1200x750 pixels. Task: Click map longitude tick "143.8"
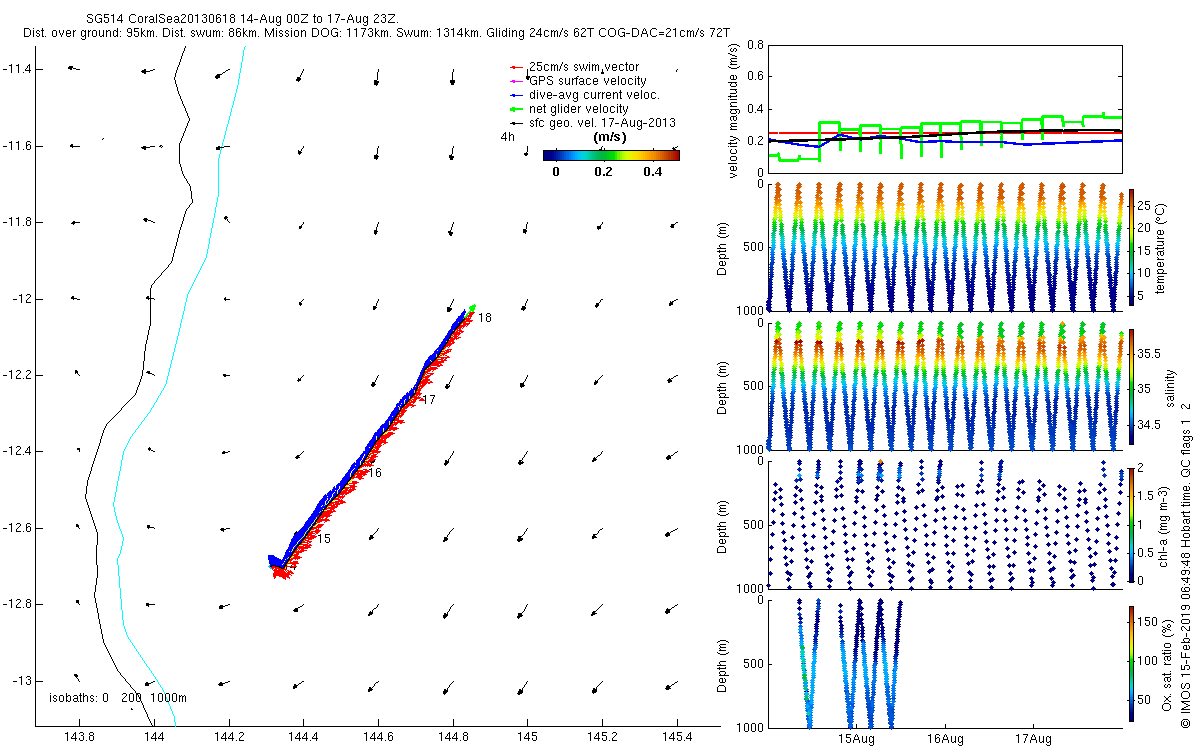[x=79, y=737]
